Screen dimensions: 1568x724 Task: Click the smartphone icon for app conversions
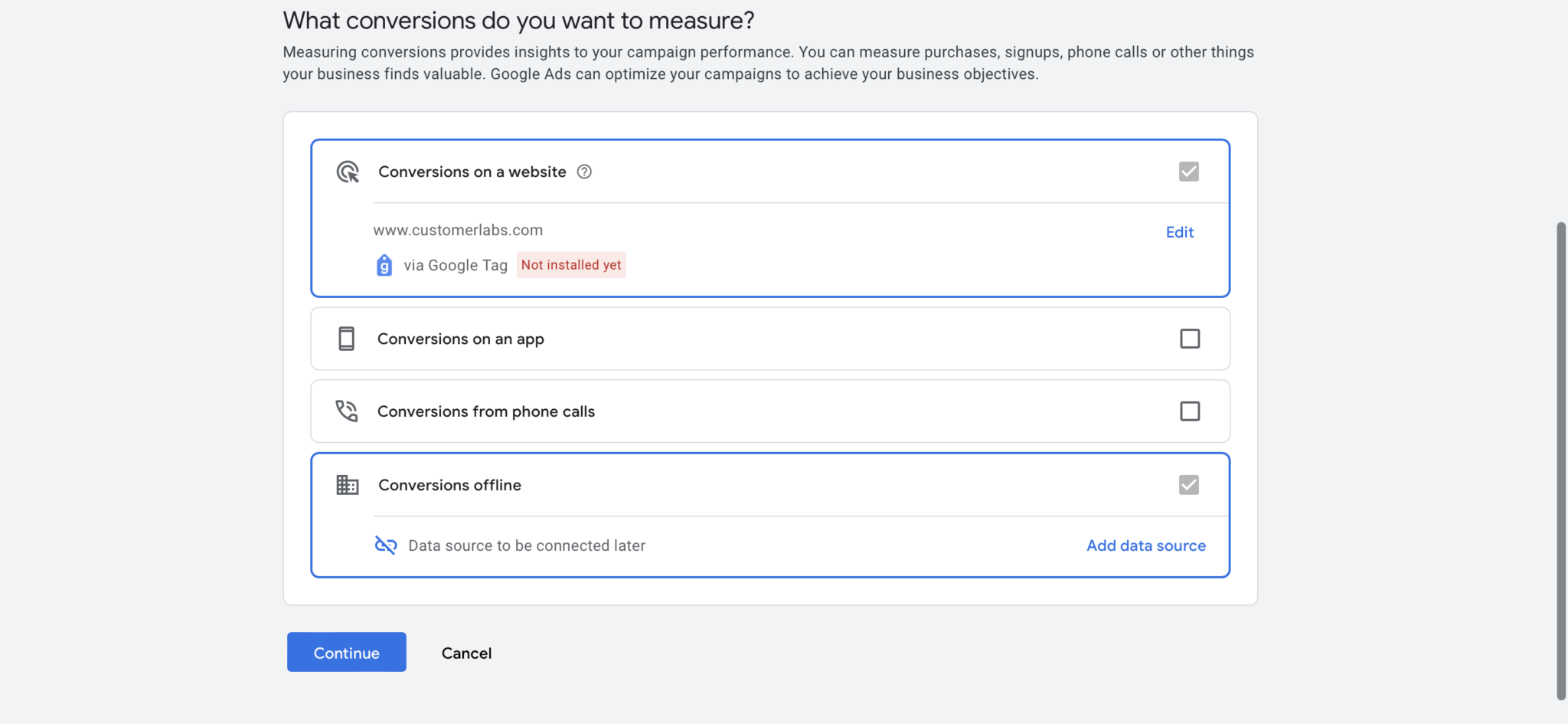[x=347, y=338]
